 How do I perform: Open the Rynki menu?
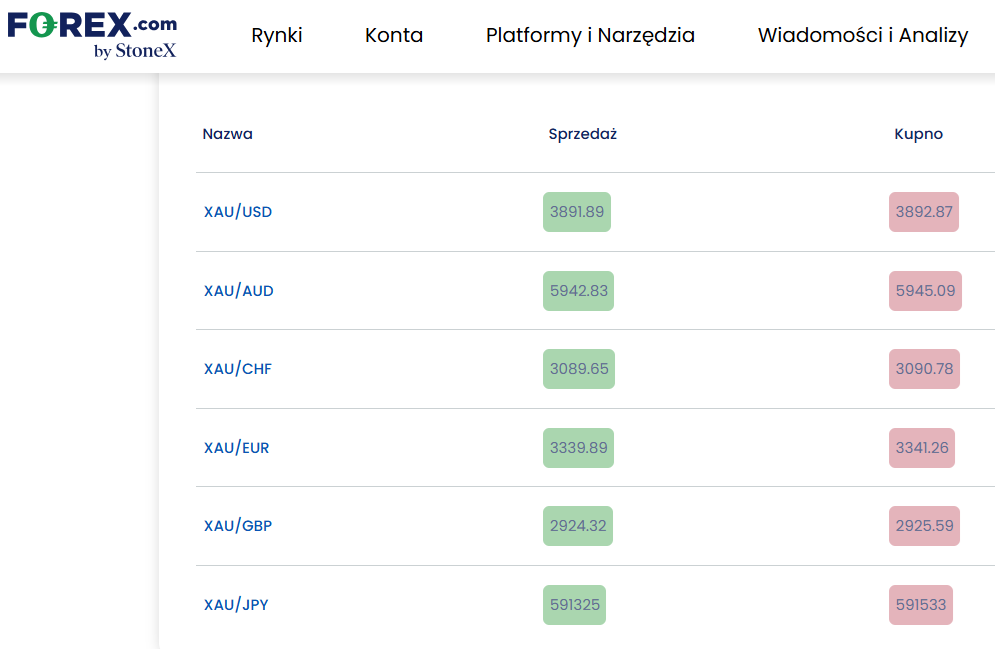click(x=277, y=36)
